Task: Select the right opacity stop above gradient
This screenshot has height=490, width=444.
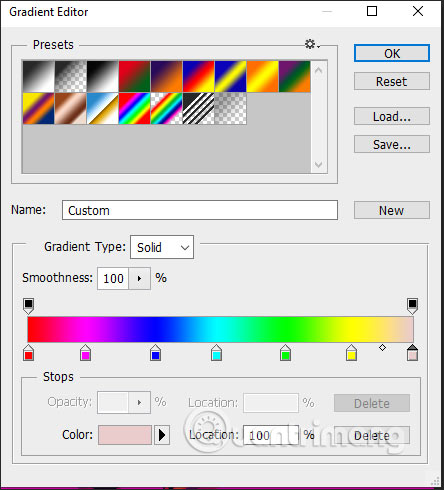Action: click(x=412, y=306)
